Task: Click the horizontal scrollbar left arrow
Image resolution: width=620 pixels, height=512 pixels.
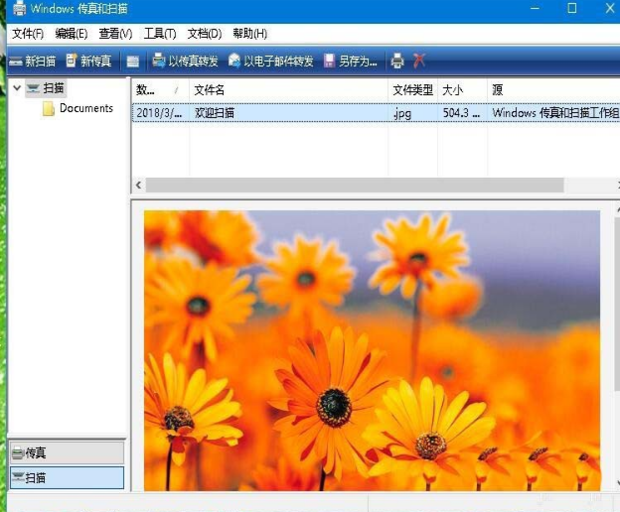Action: click(x=138, y=185)
